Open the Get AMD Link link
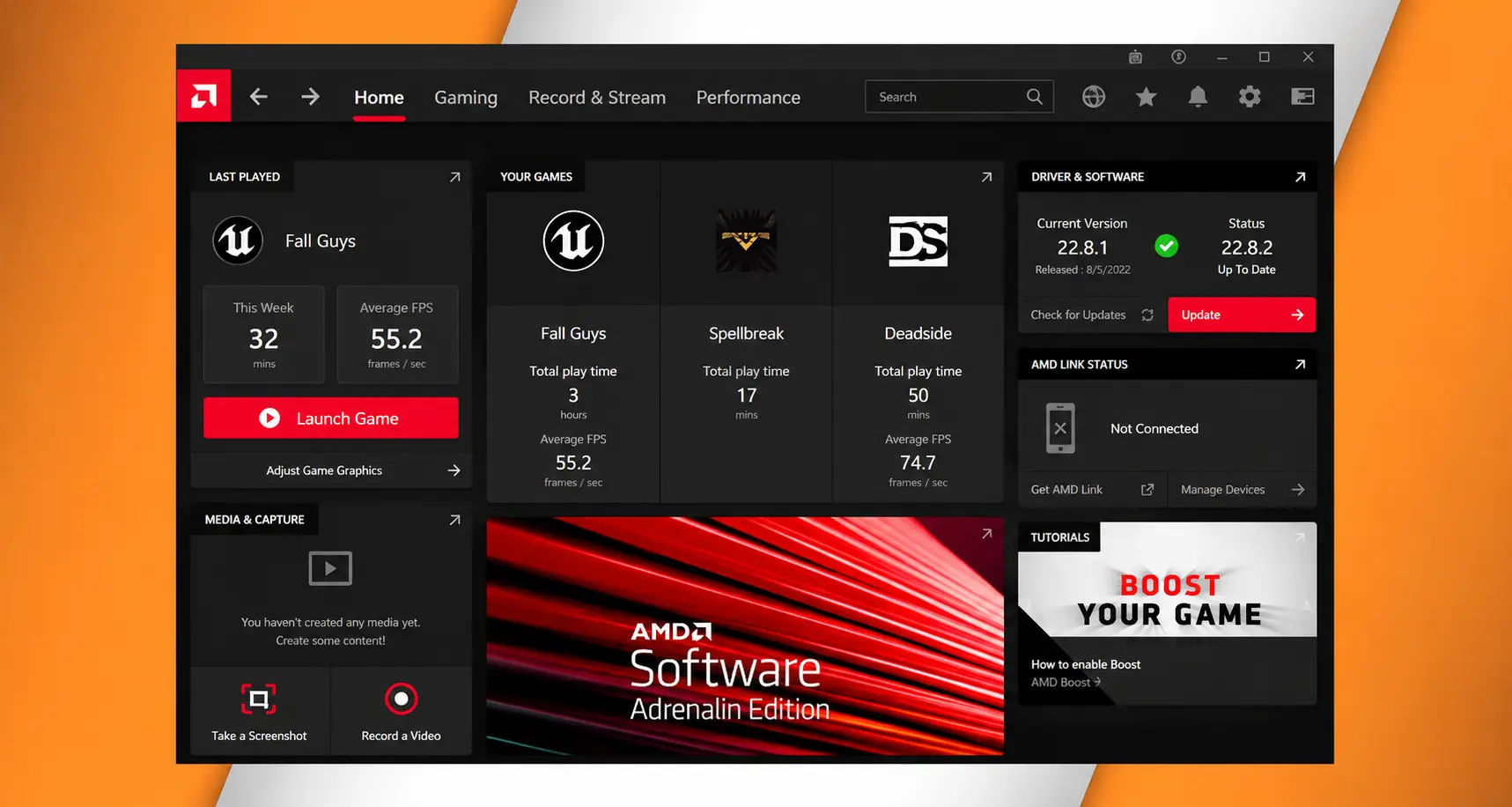Viewport: 1512px width, 807px height. (x=1092, y=490)
